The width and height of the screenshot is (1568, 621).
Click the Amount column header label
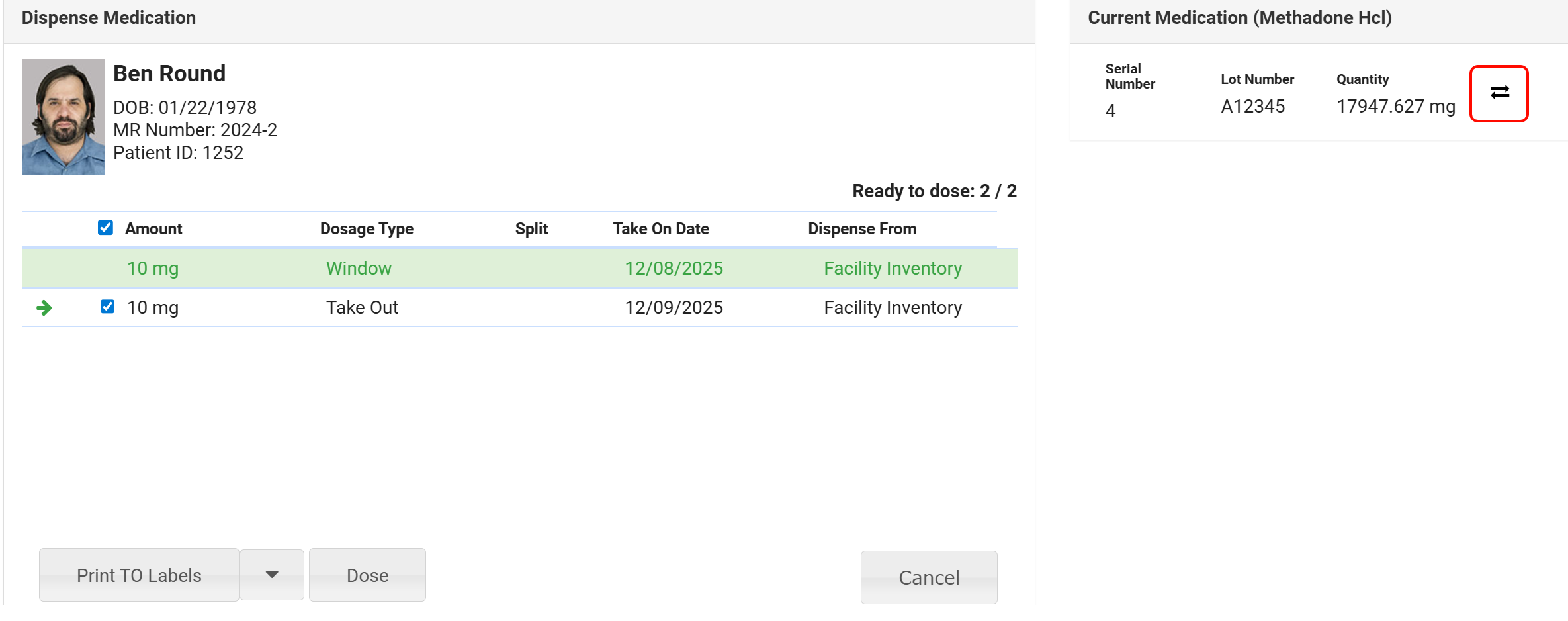click(153, 228)
